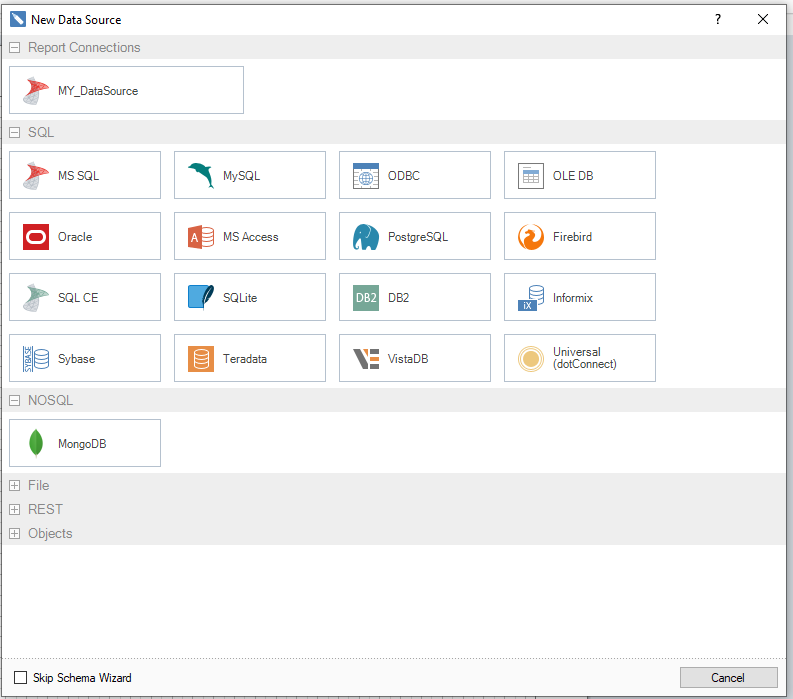The height and width of the screenshot is (699, 793).
Task: Expand the REST section
Action: [15, 509]
